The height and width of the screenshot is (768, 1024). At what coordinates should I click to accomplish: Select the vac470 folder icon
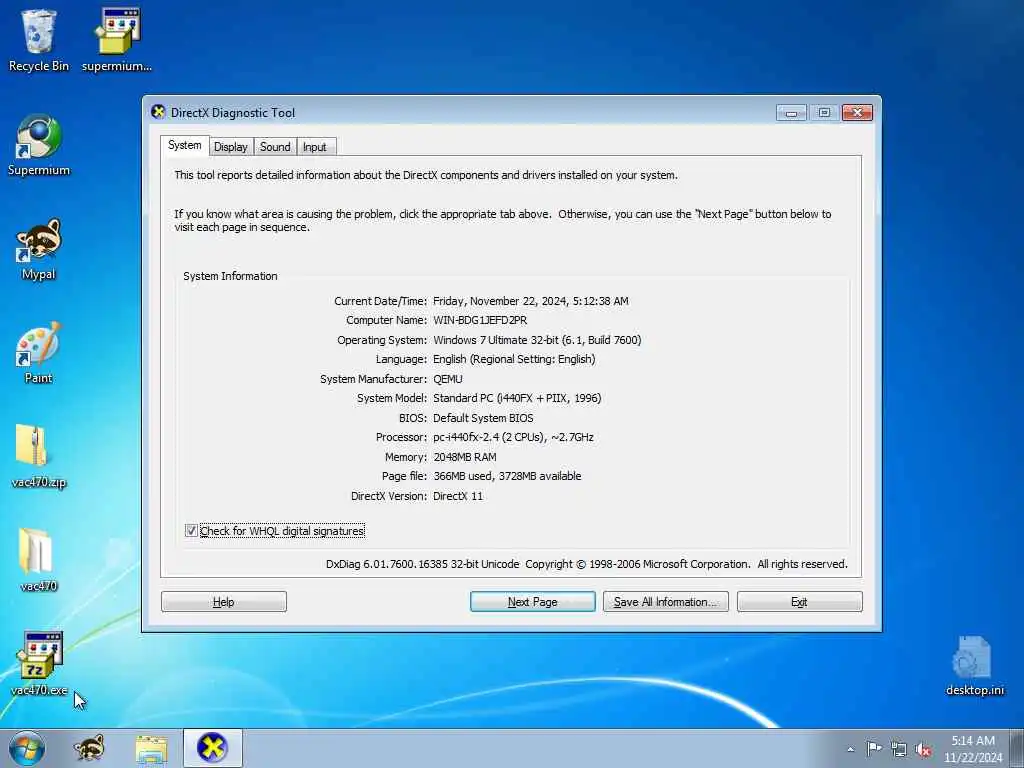(x=39, y=560)
